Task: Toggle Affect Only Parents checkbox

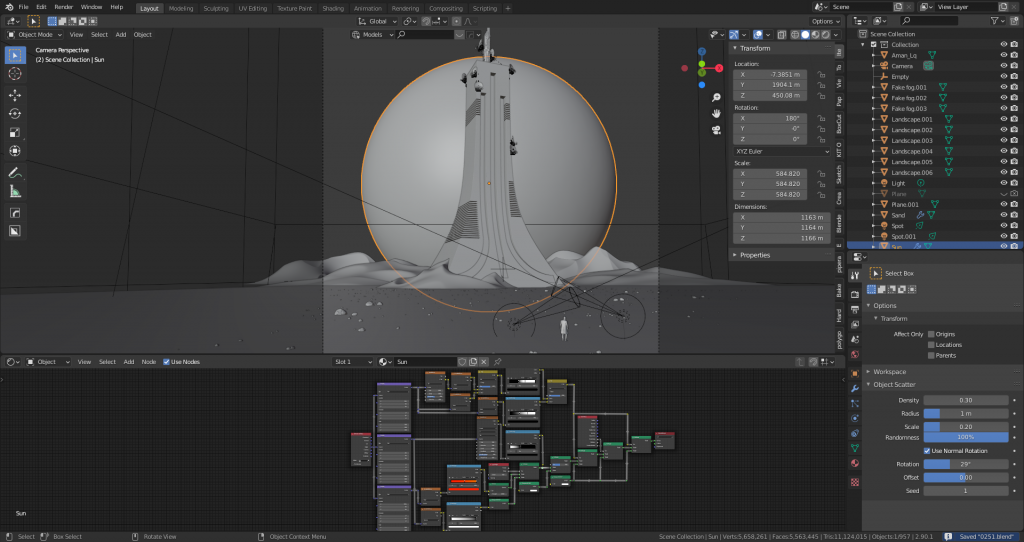Action: tap(931, 355)
